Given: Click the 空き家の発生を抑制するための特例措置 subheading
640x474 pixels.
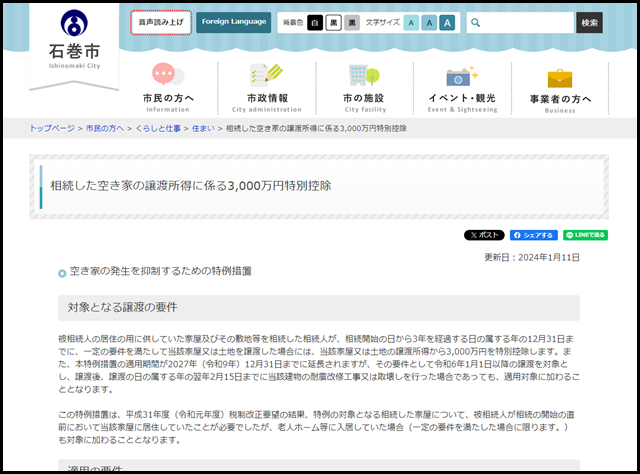Looking at the screenshot, I should click(160, 271).
